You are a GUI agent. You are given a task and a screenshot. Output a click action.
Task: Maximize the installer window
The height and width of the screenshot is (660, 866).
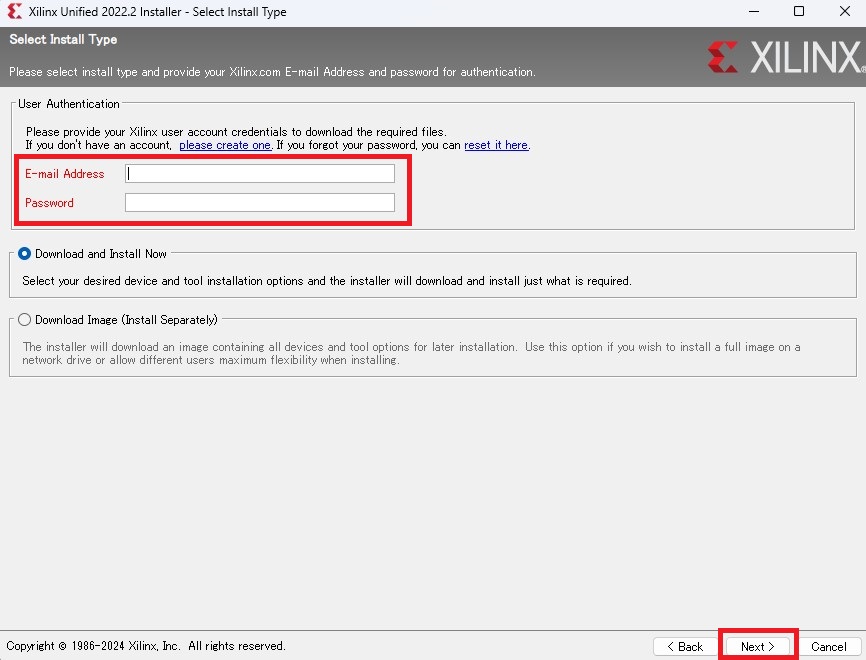coord(799,12)
